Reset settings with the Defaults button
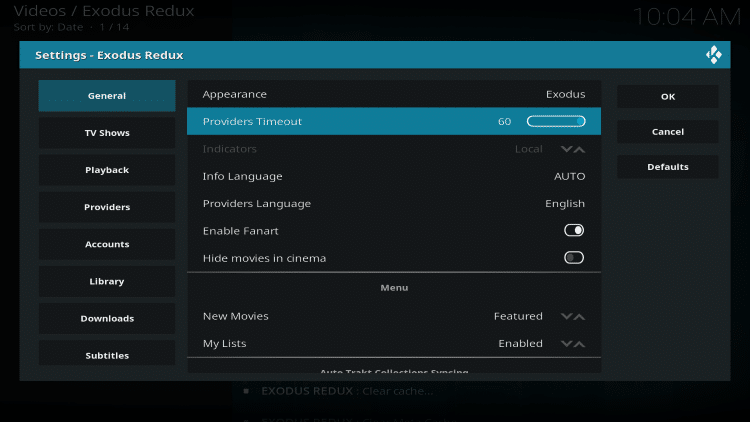This screenshot has width=750, height=422. pyautogui.click(x=667, y=167)
